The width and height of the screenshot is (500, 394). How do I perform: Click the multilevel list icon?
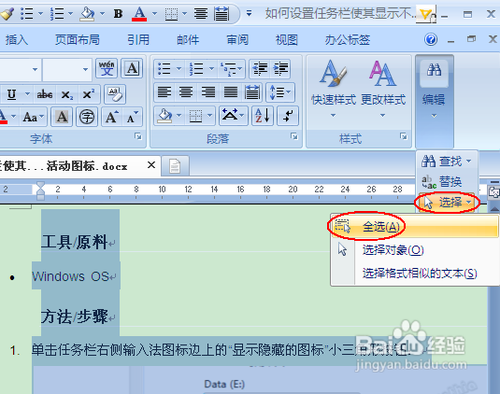pos(228,69)
